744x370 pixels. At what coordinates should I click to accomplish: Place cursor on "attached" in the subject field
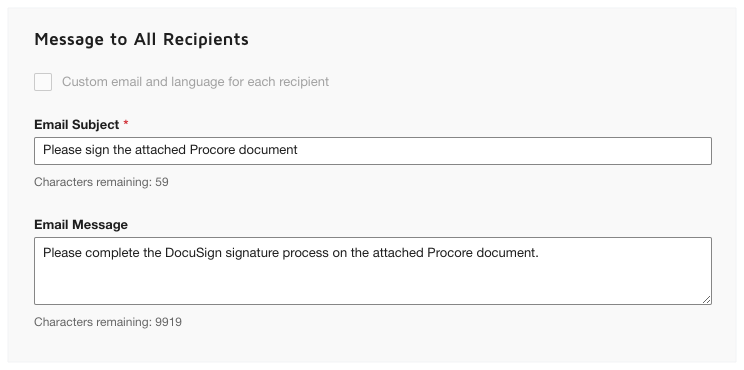160,150
